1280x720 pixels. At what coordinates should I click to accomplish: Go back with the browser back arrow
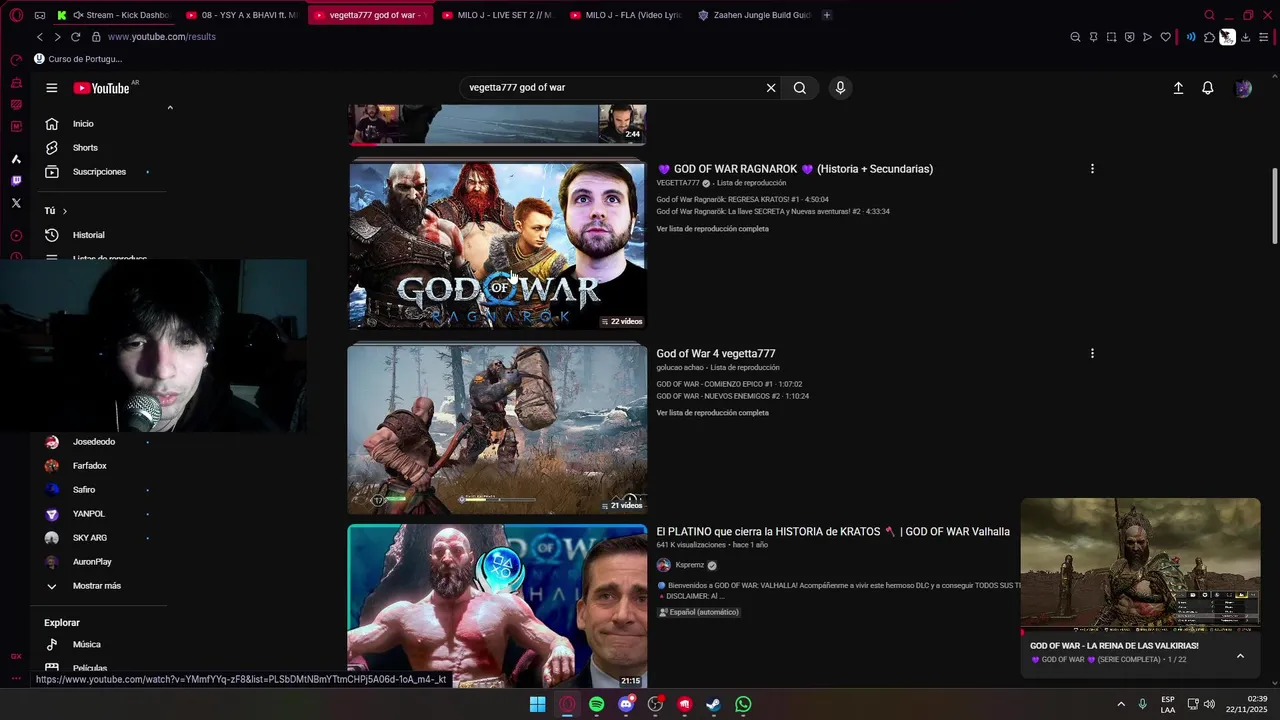[40, 37]
